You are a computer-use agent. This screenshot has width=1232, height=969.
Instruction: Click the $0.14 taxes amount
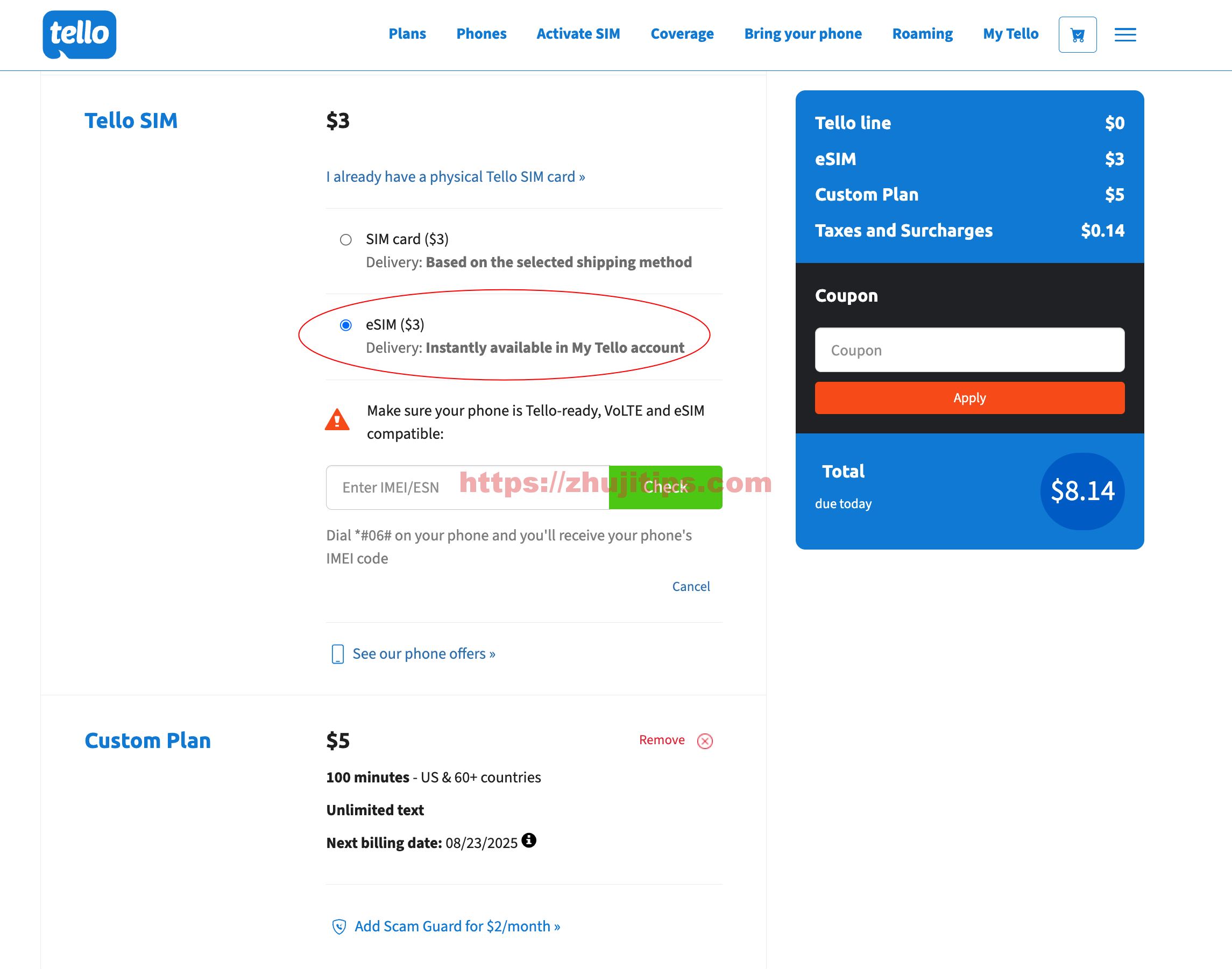(1102, 230)
